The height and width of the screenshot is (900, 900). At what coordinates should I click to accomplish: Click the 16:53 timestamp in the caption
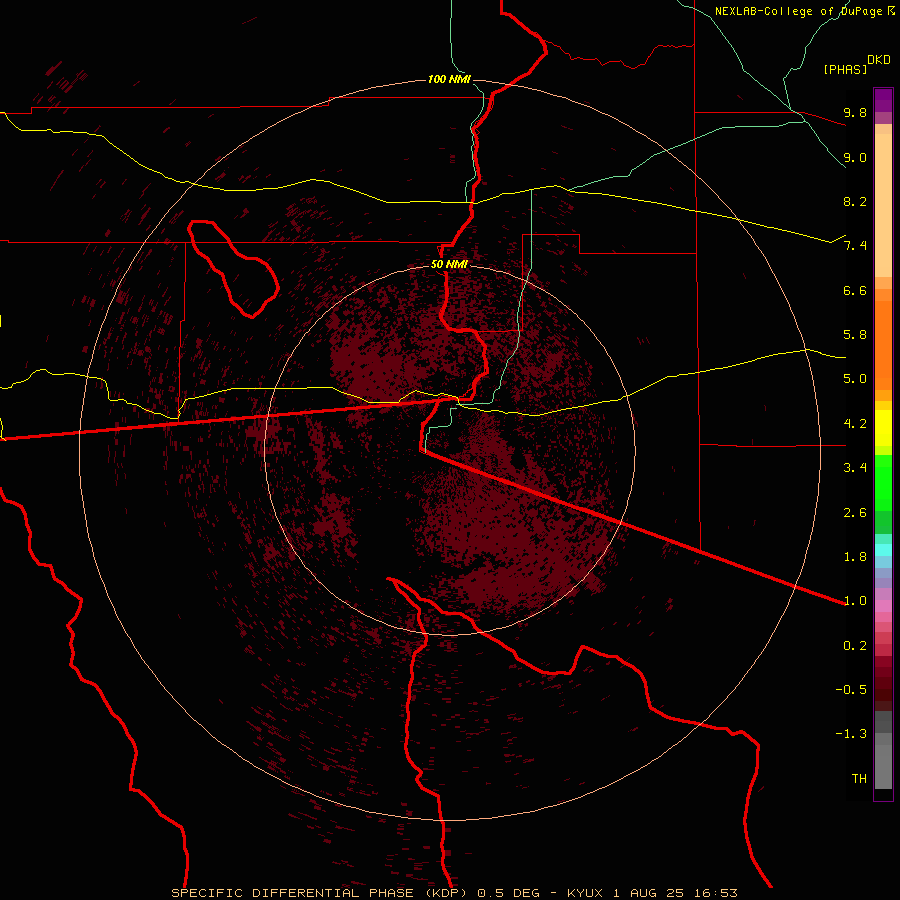tap(717, 893)
